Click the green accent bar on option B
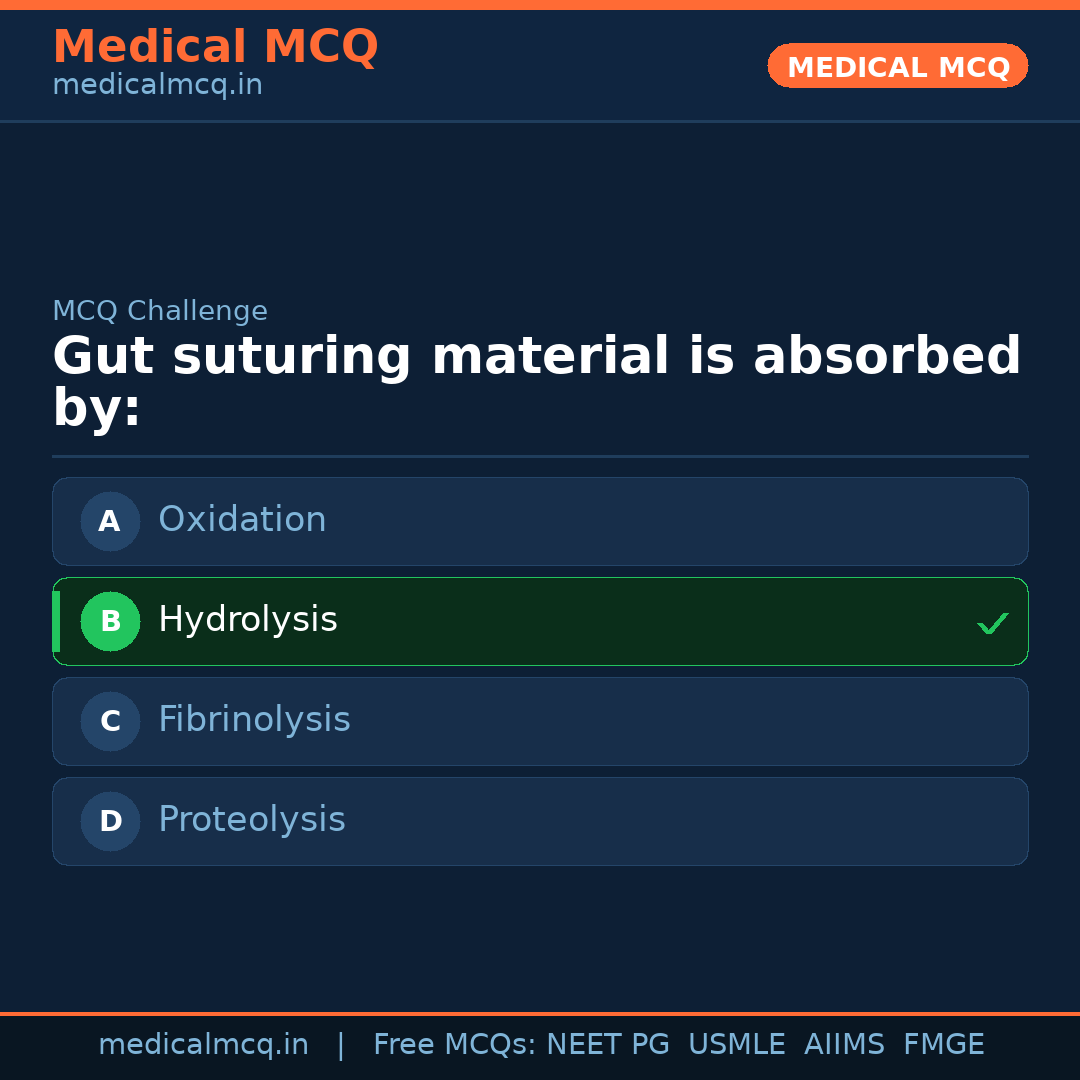1080x1080 pixels. coord(56,621)
